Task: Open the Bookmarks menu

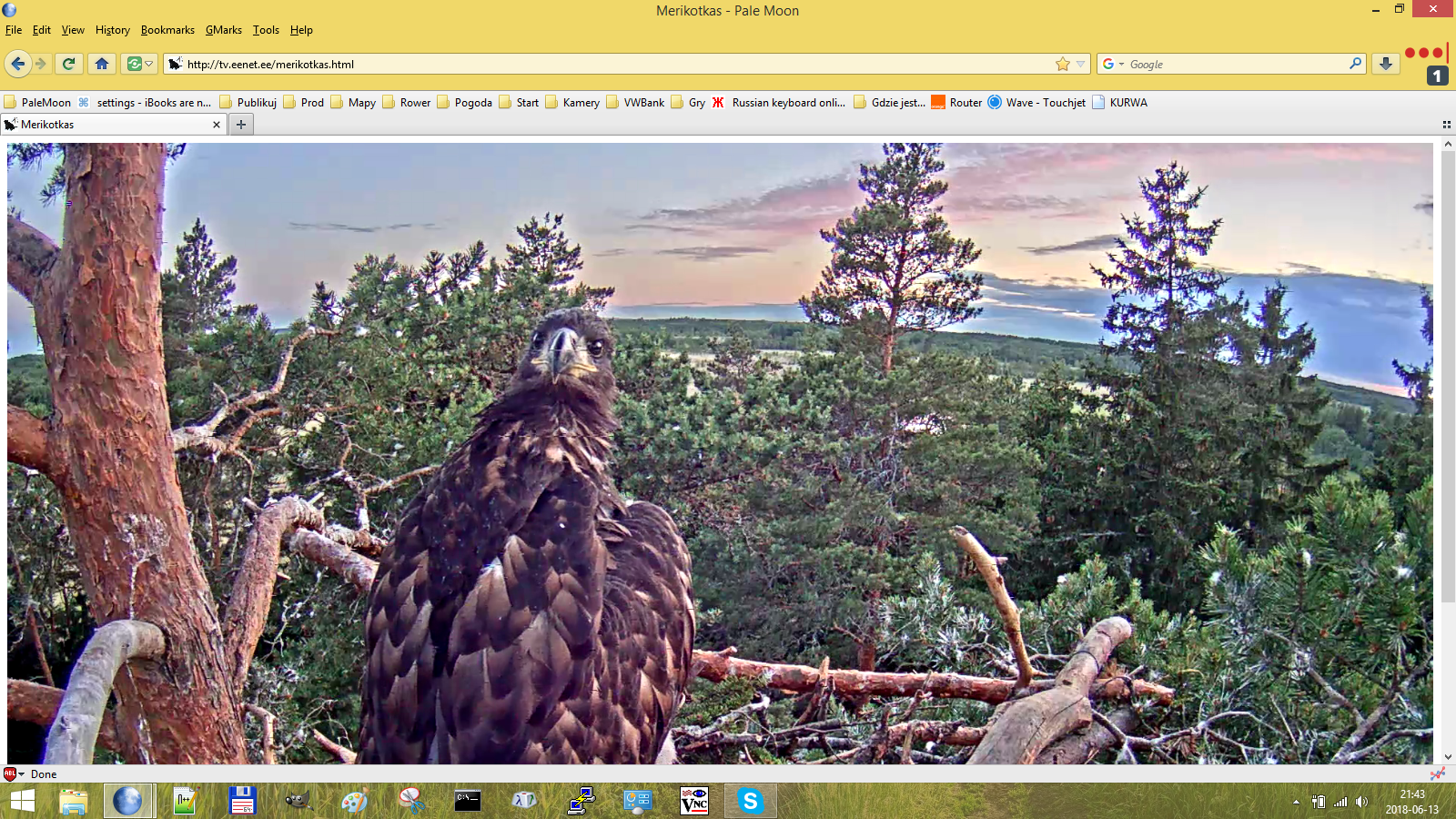Action: click(x=167, y=30)
